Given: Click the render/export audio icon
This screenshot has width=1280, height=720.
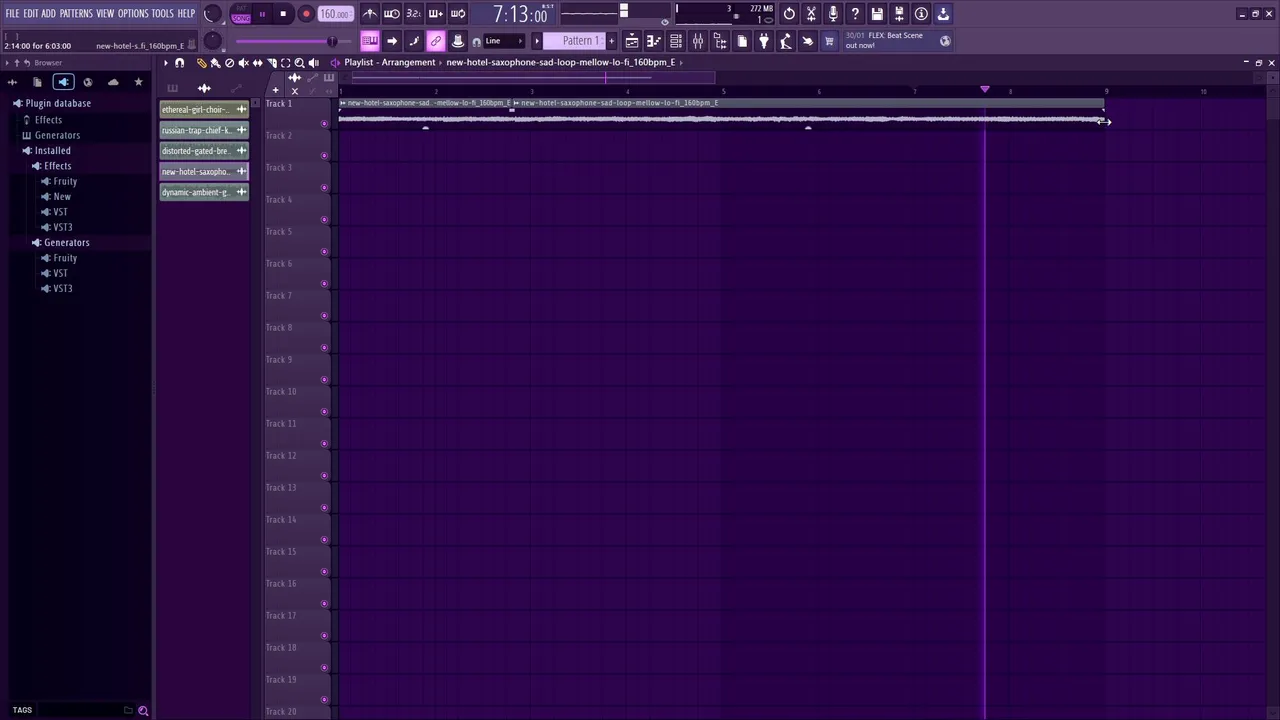Looking at the screenshot, I should click(x=899, y=14).
